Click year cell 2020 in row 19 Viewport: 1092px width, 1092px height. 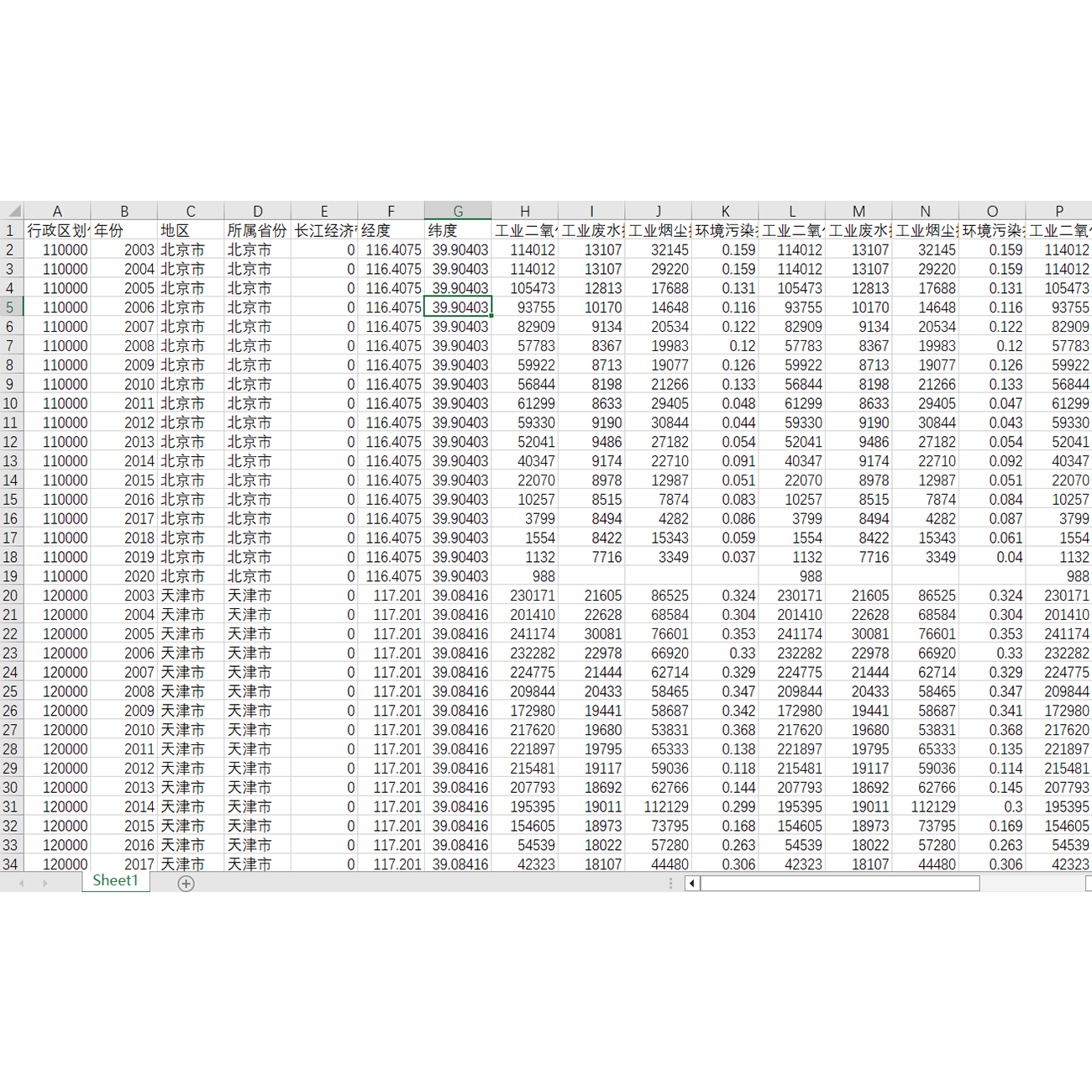(x=123, y=576)
